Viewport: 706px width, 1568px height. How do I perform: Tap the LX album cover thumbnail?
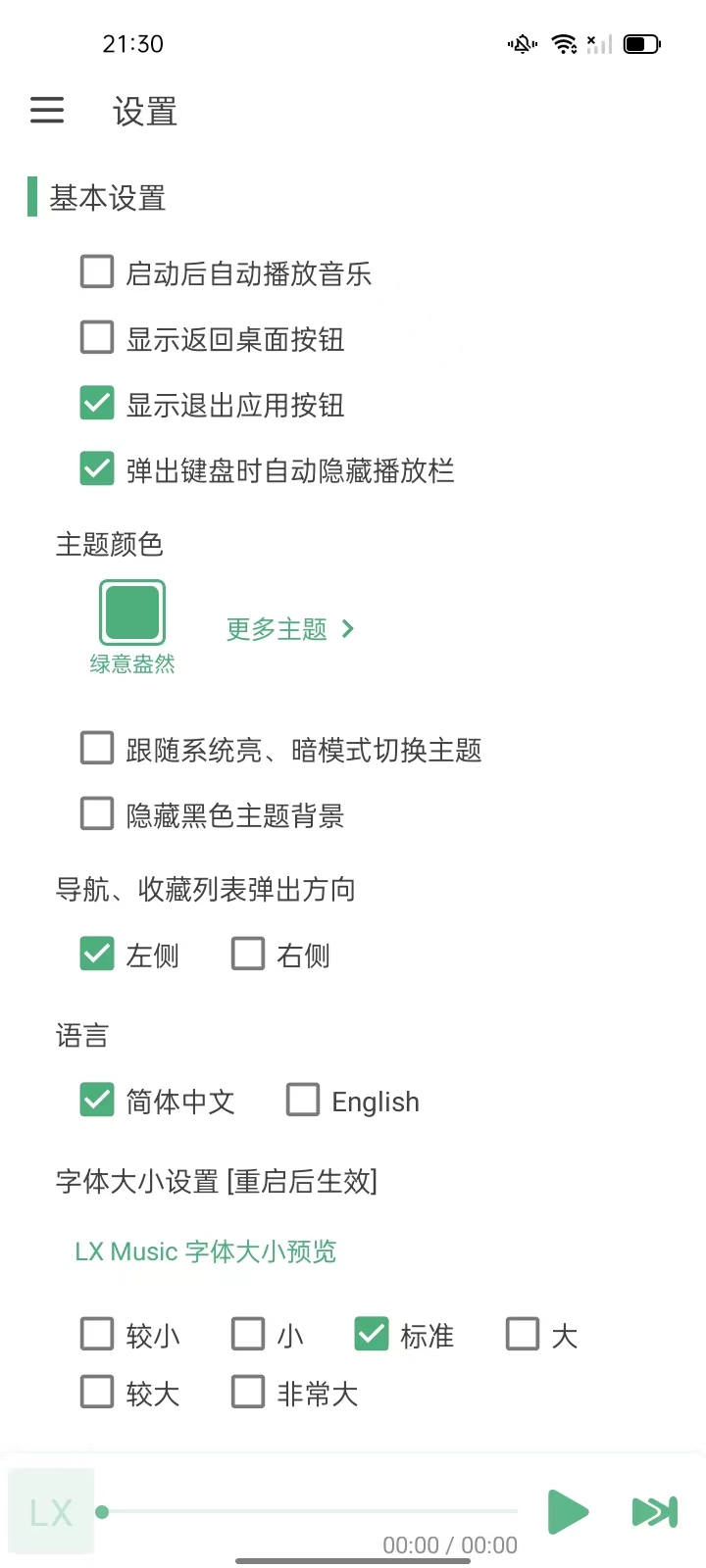tap(51, 1511)
